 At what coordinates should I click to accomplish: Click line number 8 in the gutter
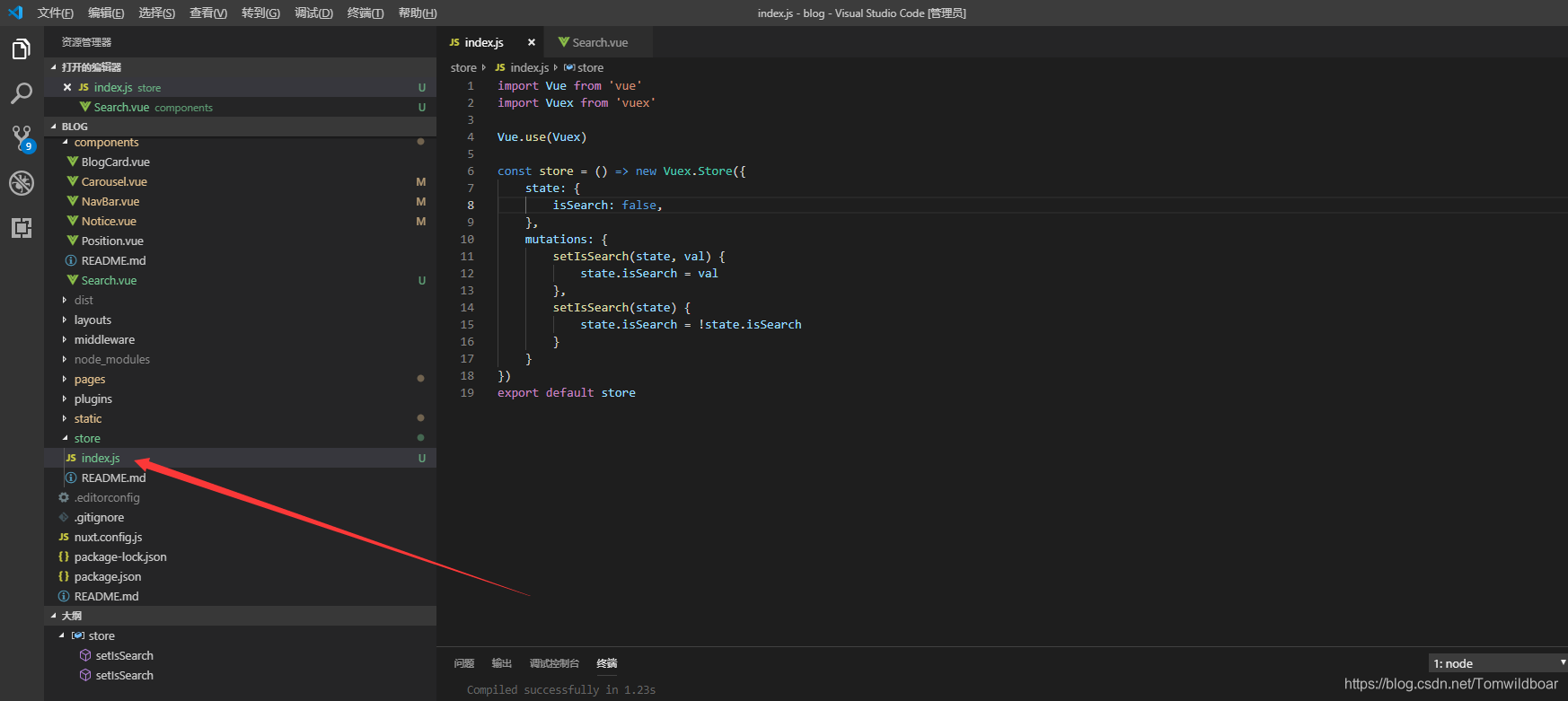470,206
